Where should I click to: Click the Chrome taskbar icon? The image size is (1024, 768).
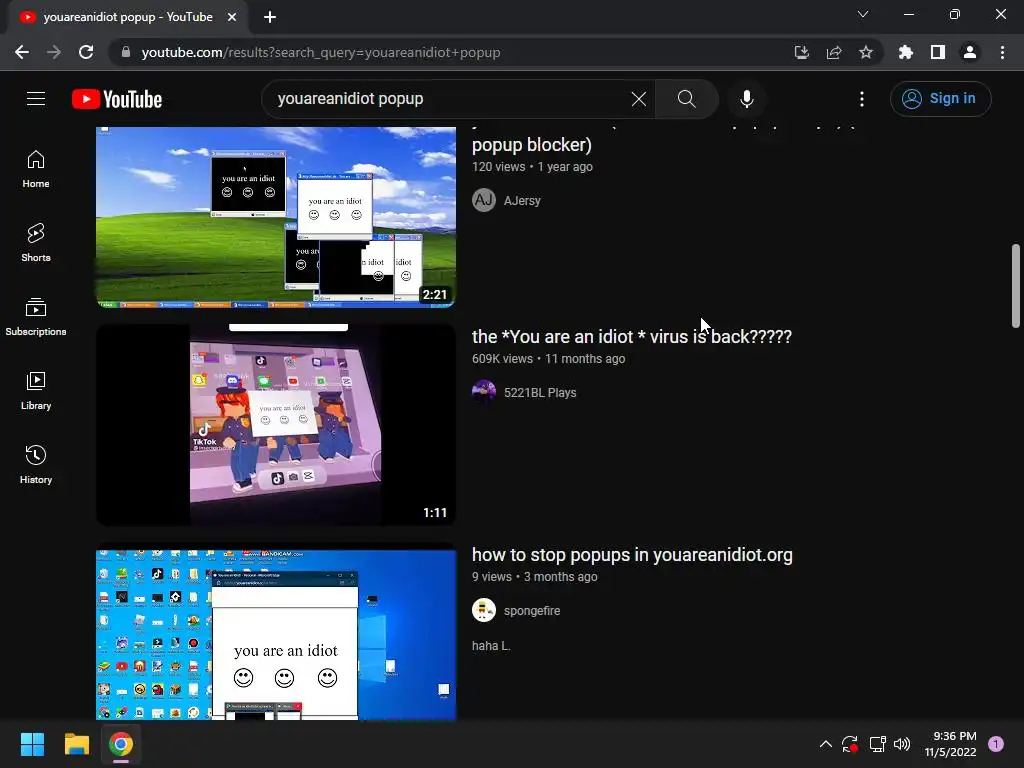(x=121, y=744)
